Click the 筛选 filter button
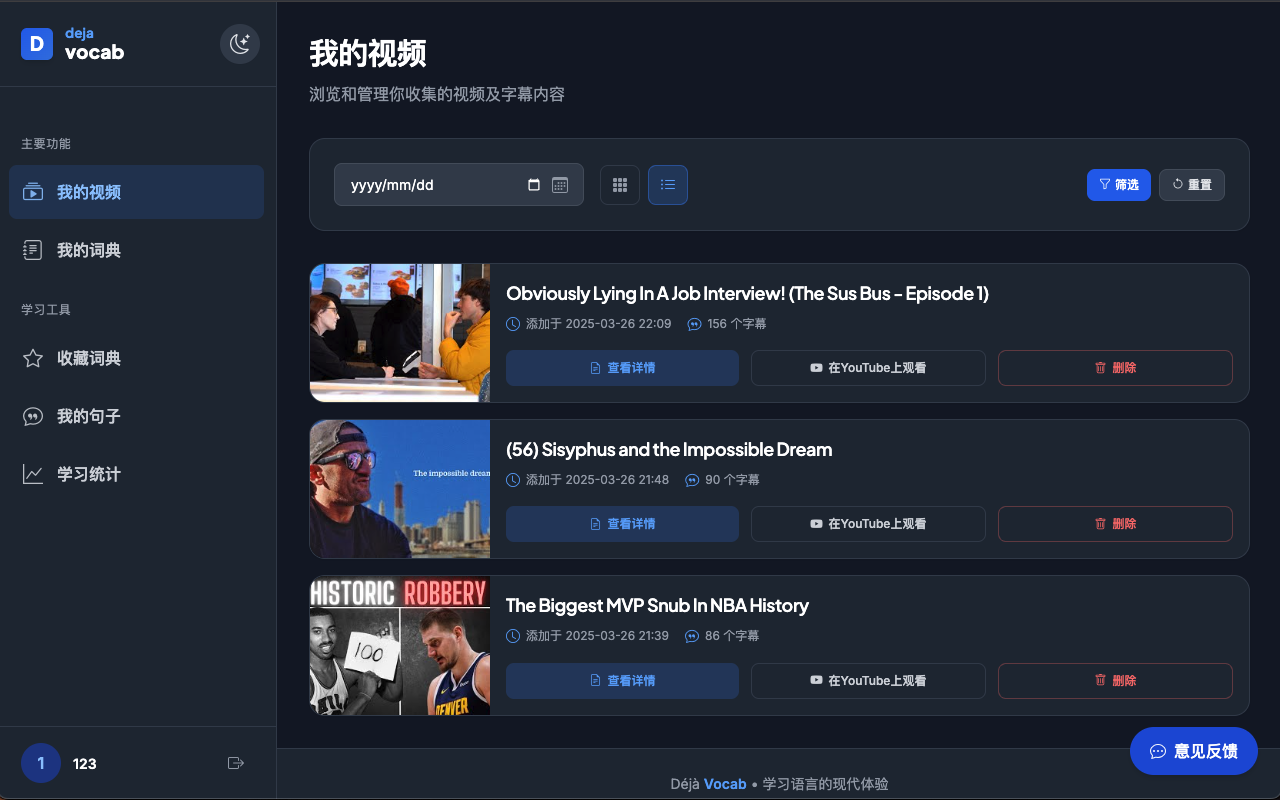The height and width of the screenshot is (800, 1280). (1118, 185)
